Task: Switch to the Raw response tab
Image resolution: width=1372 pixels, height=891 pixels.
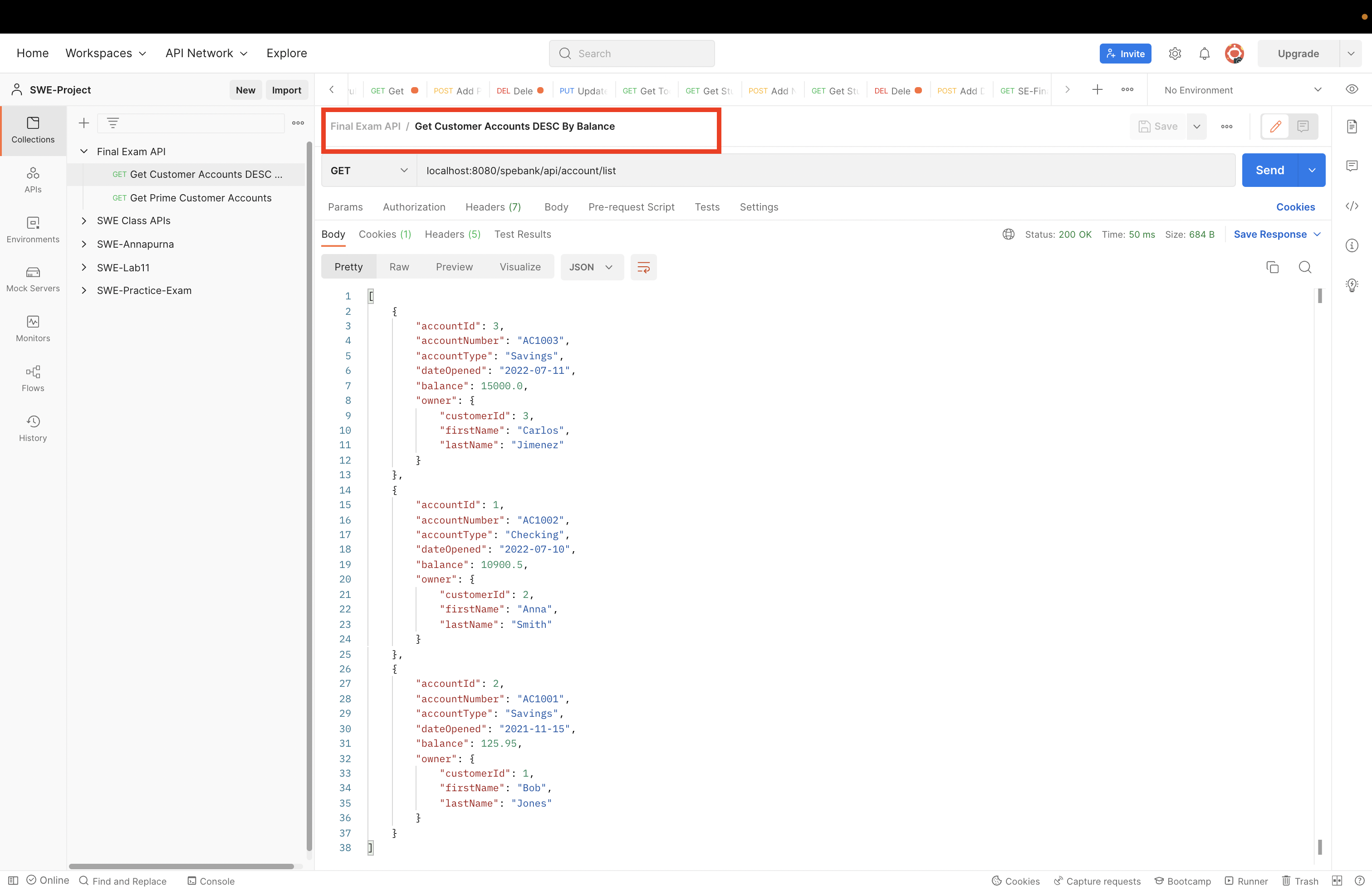Action: 399,266
